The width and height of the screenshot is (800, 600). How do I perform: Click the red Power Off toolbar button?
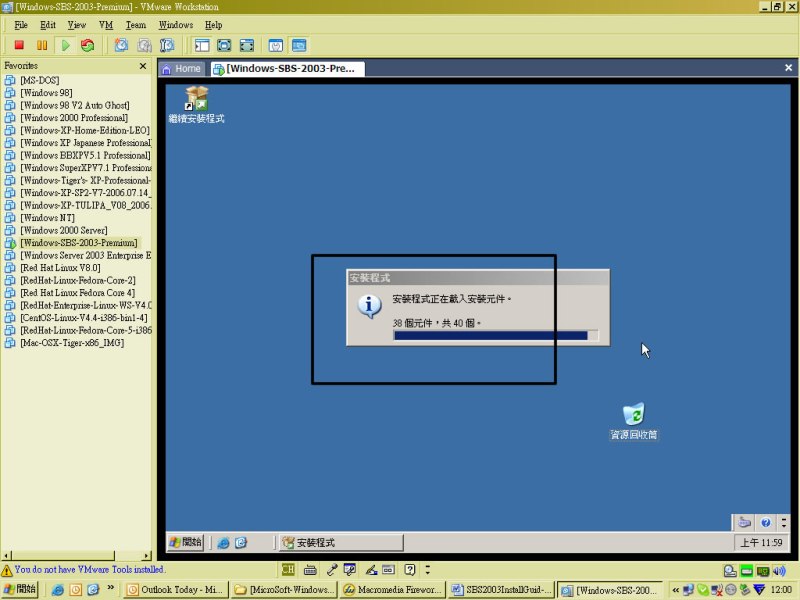pos(19,45)
